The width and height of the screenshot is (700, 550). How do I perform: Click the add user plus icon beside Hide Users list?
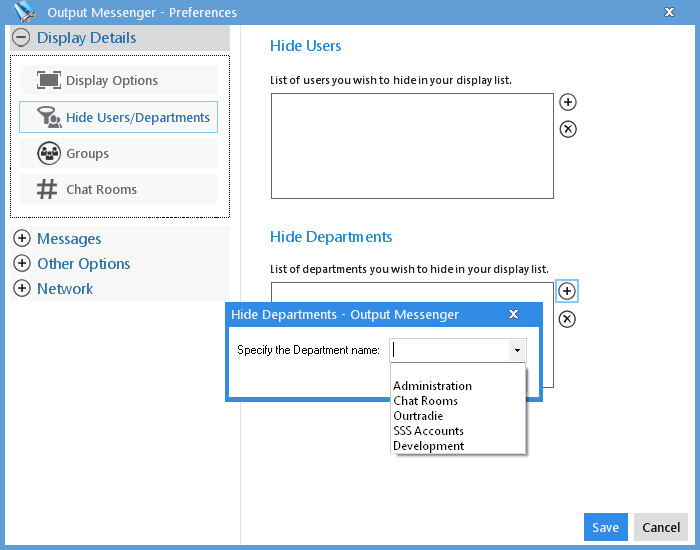[567, 102]
